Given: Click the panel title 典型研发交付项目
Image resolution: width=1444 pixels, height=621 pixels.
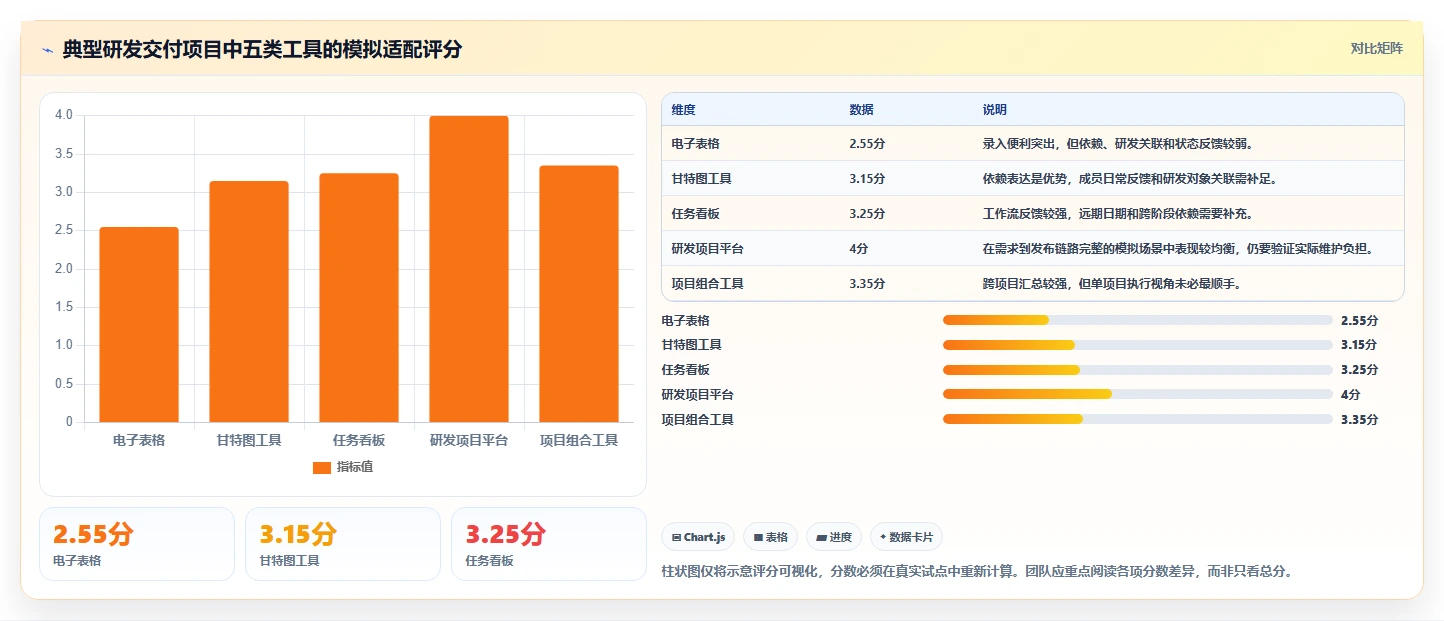Looking at the screenshot, I should click(x=262, y=50).
